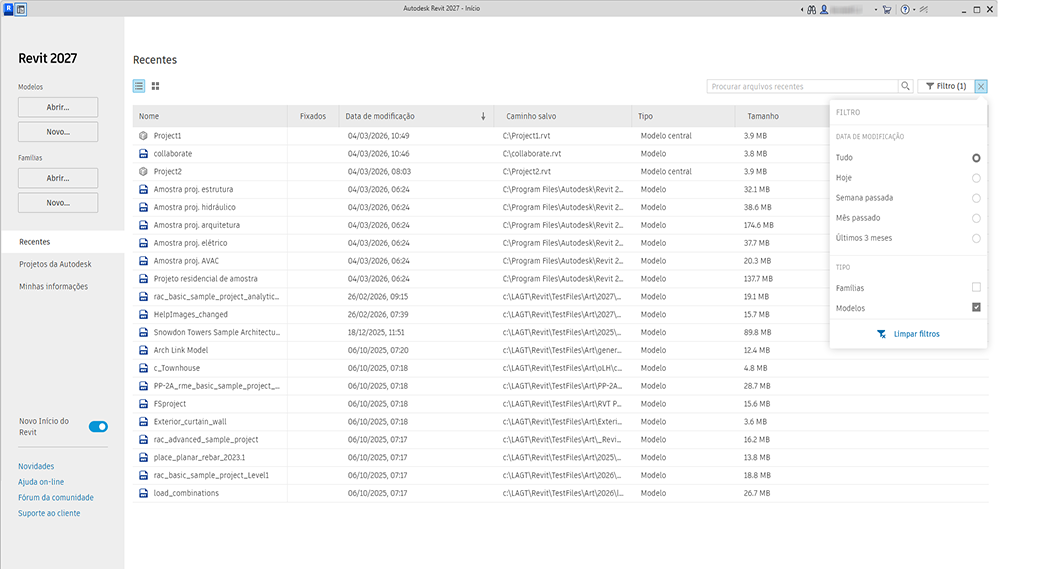This screenshot has width=1058, height=569.
Task: Click the sort arrow on Data de modificação
Action: click(483, 116)
